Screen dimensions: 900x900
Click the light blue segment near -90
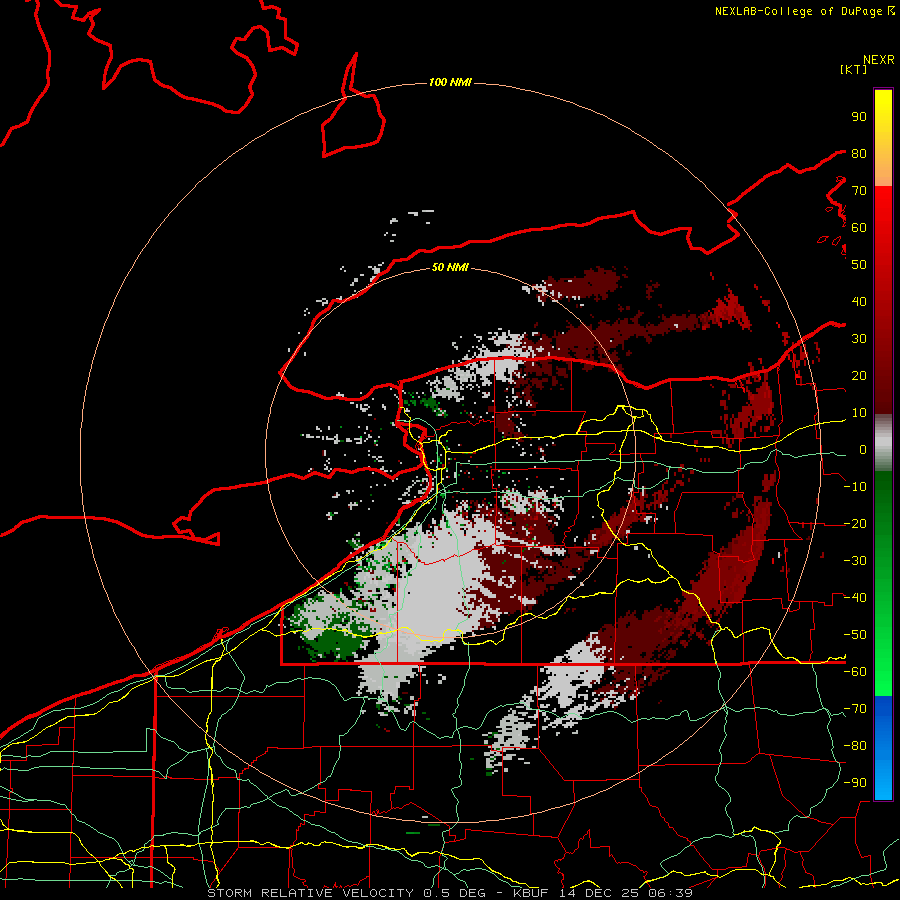pyautogui.click(x=883, y=781)
